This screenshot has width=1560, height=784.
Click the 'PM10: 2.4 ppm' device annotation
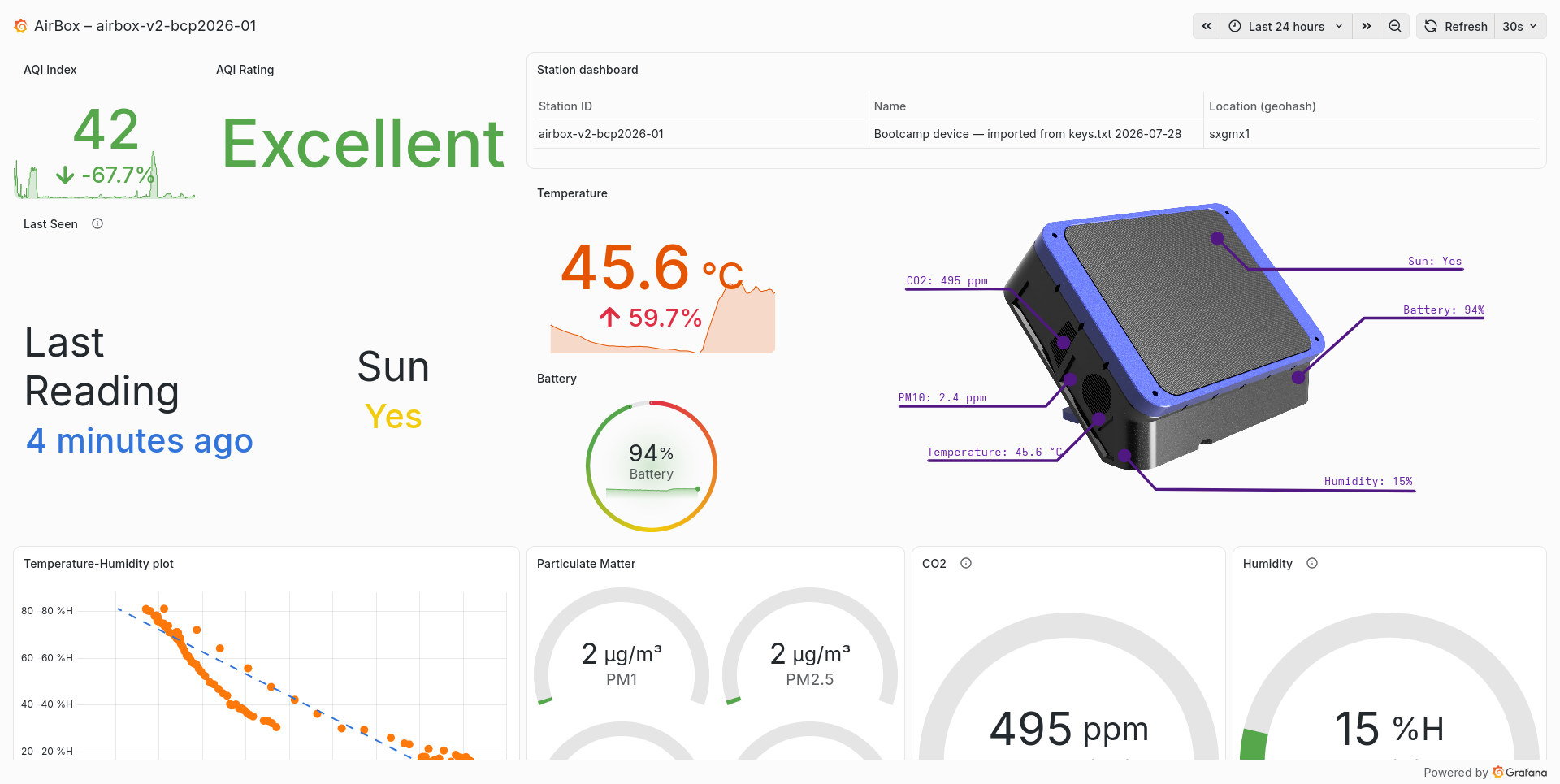coord(942,397)
